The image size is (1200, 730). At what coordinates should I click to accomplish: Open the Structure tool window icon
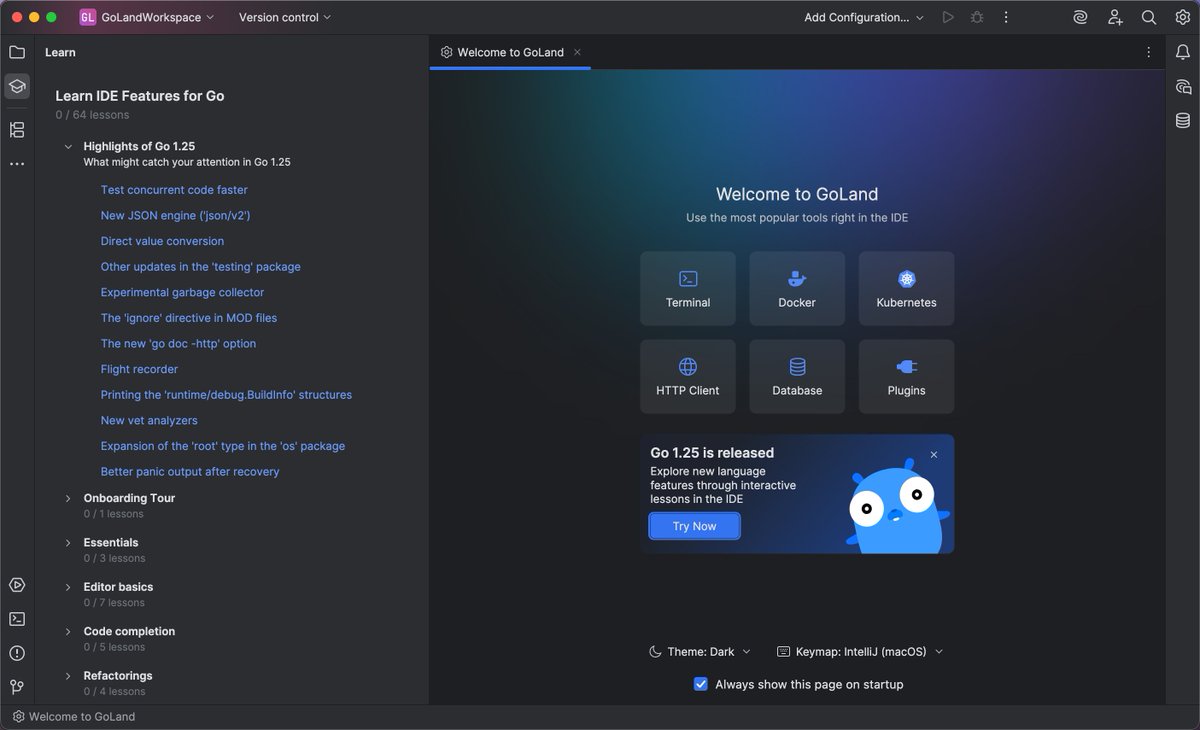(x=17, y=130)
